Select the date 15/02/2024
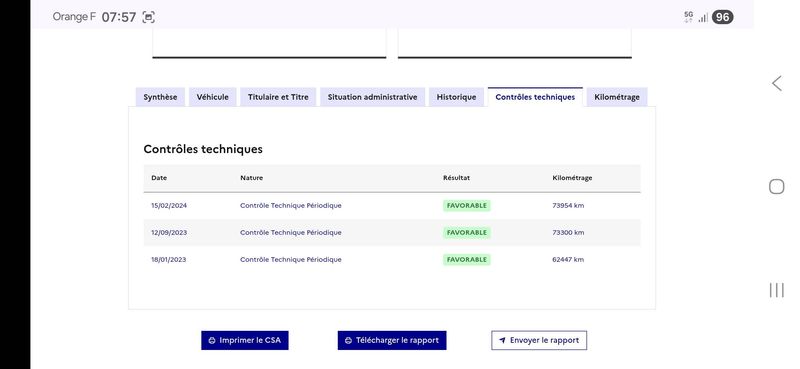 click(169, 206)
